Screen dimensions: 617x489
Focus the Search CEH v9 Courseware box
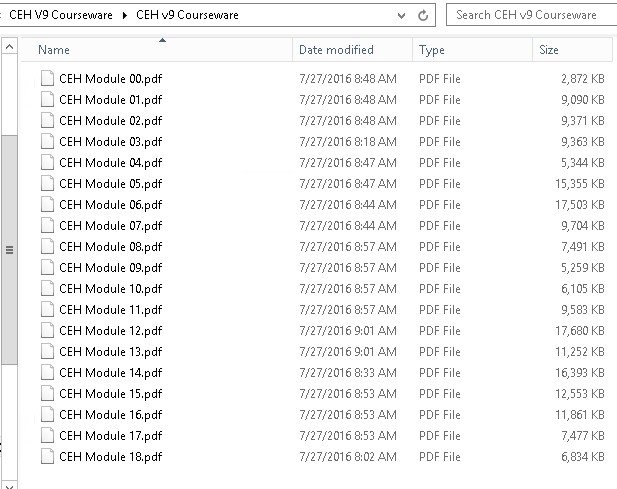point(531,15)
